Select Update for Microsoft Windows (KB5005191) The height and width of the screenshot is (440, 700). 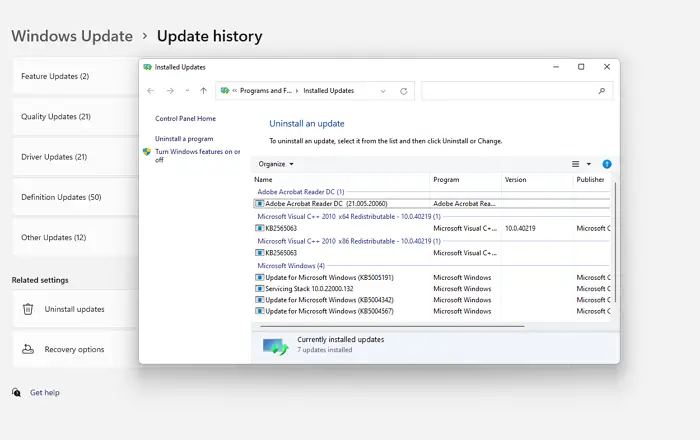tap(431, 278)
